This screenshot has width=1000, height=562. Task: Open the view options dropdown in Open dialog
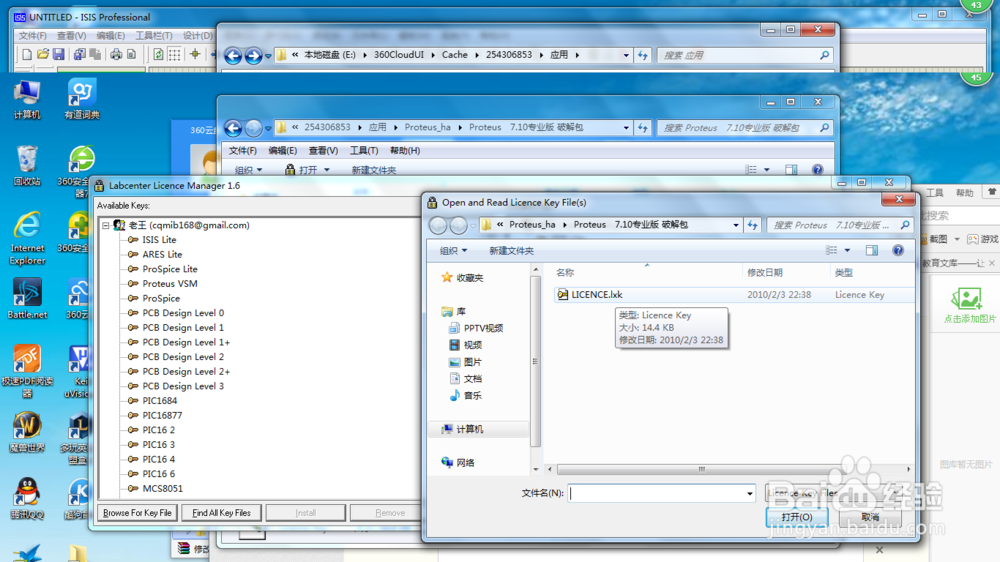(848, 251)
